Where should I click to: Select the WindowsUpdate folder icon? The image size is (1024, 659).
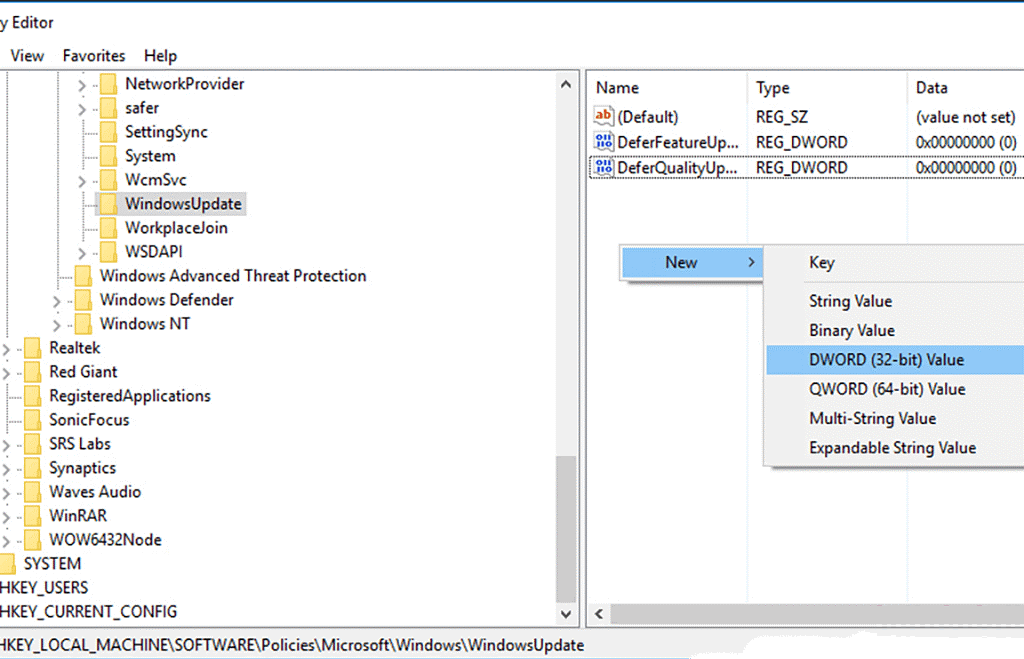(x=108, y=204)
